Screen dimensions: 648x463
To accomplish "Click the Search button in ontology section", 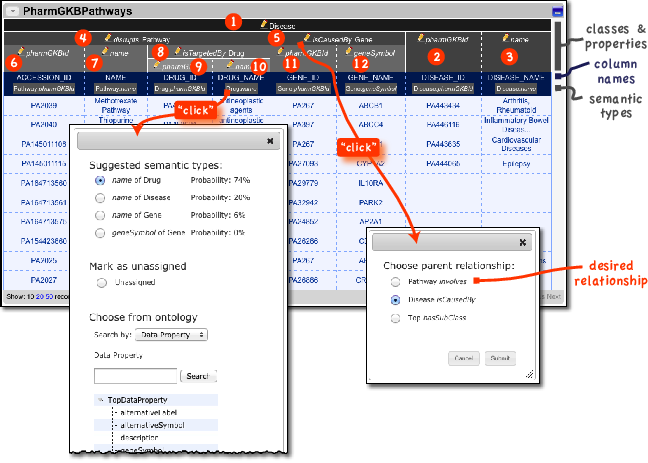I will click(x=198, y=376).
